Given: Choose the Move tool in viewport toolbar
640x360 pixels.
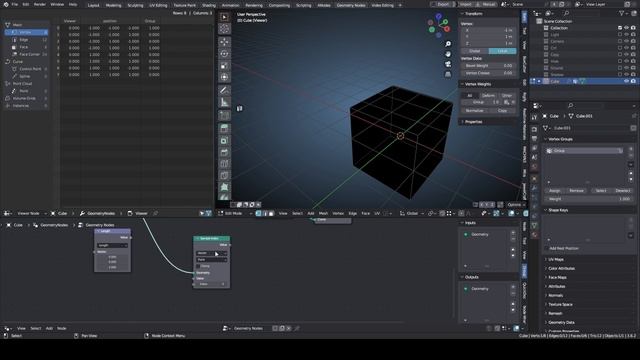Looking at the screenshot, I should click(224, 42).
